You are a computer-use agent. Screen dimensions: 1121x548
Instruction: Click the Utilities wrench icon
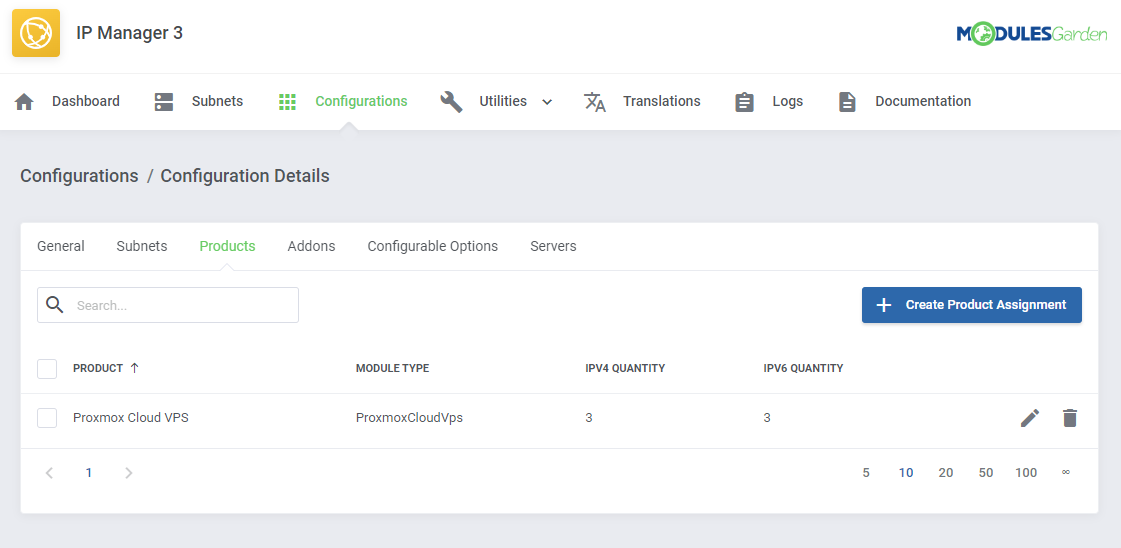coord(451,101)
